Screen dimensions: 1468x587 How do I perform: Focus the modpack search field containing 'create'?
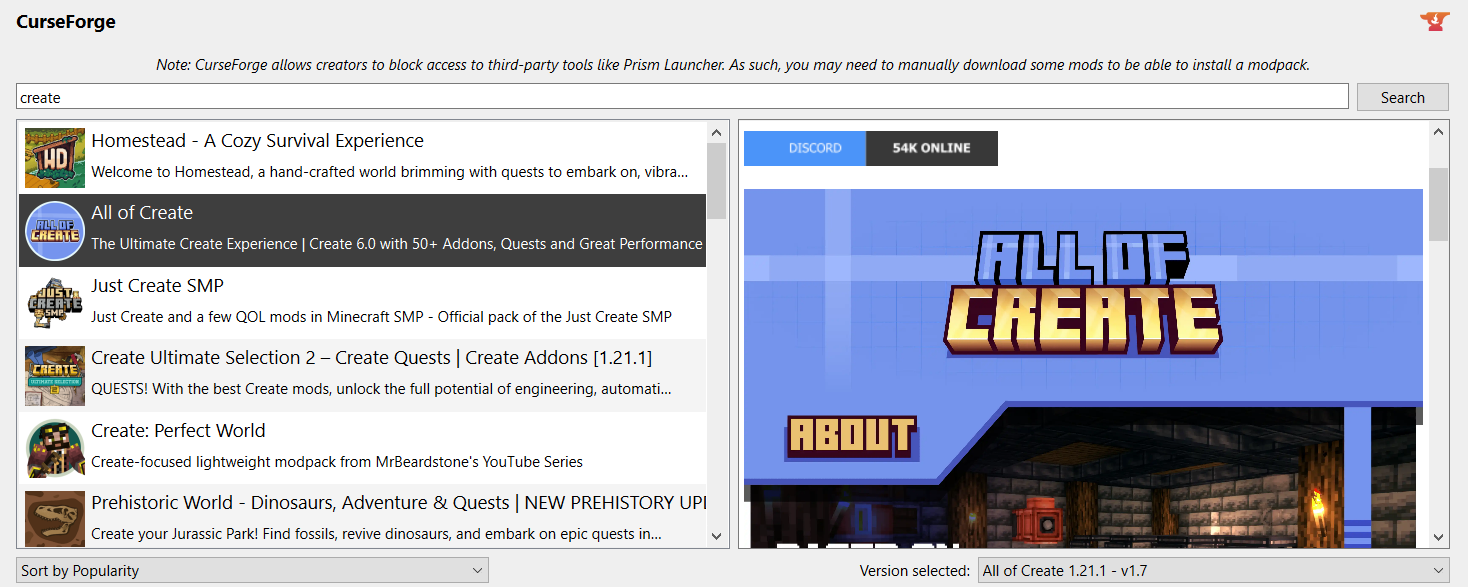click(x=682, y=97)
